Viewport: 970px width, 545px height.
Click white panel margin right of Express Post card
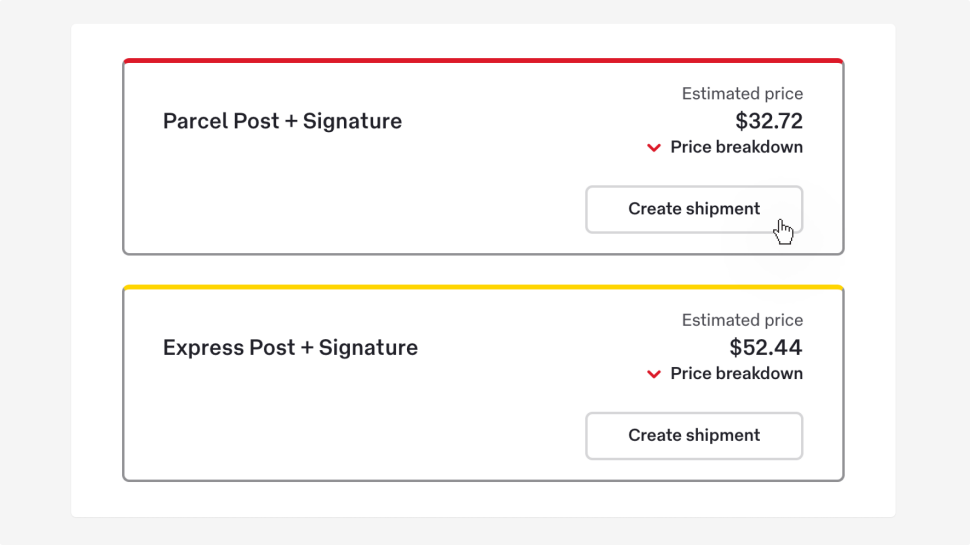[x=869, y=385]
